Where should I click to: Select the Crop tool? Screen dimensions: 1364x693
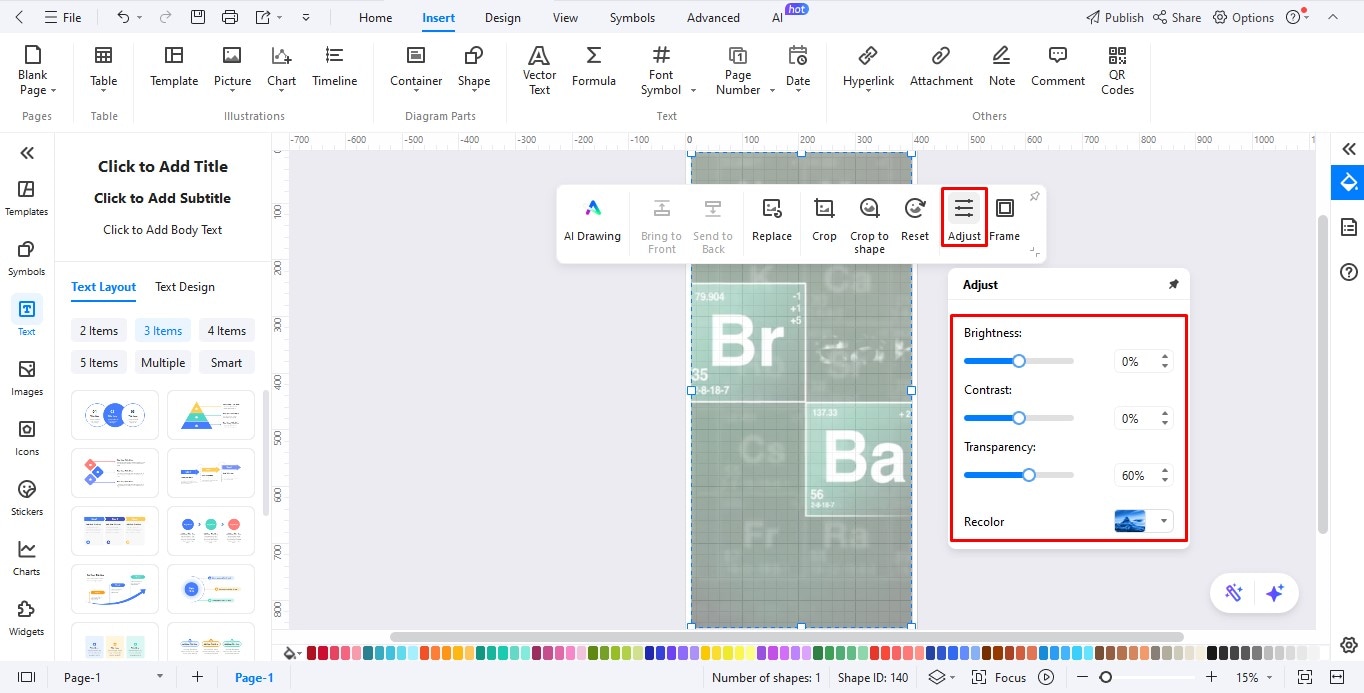tap(824, 218)
